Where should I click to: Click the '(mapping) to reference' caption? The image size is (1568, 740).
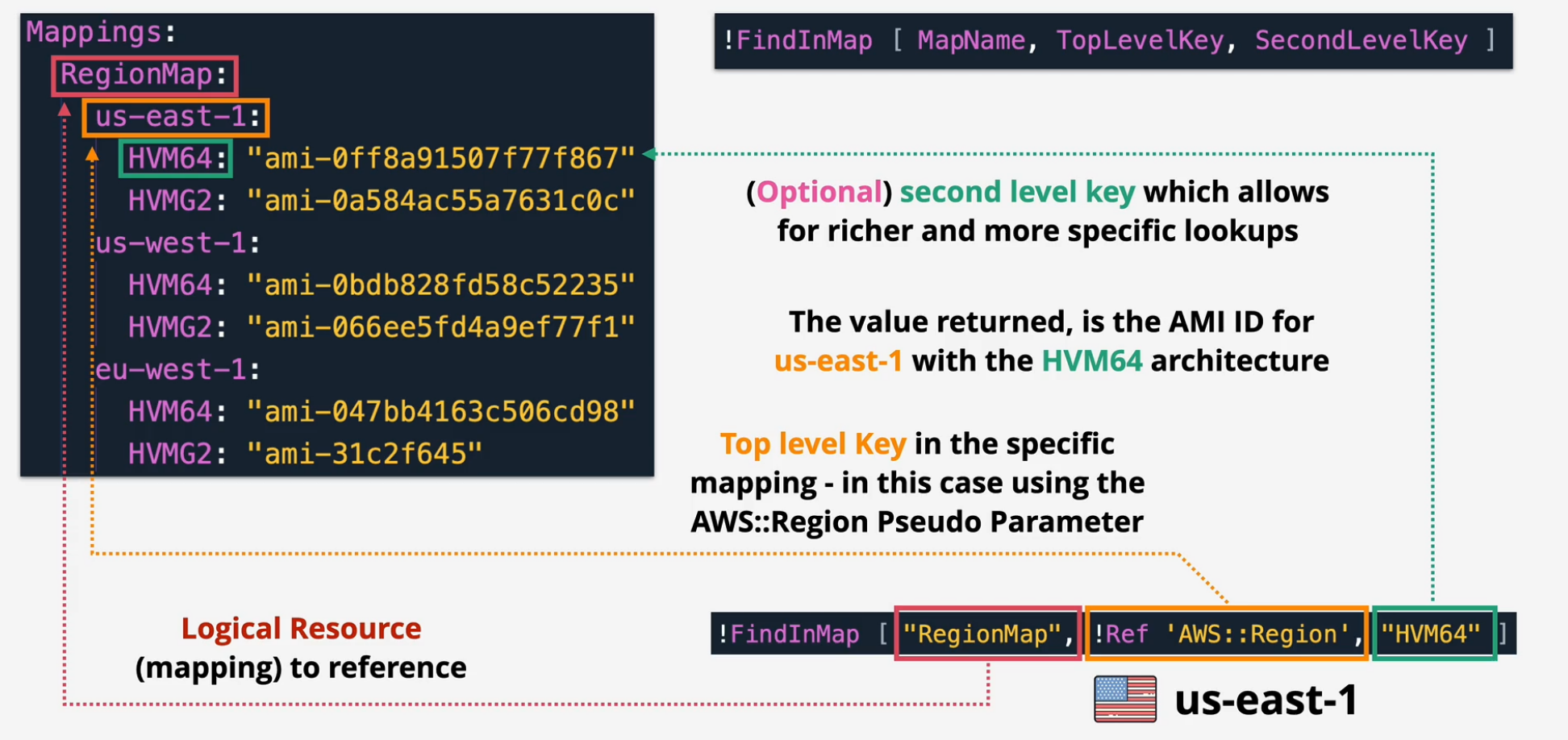coord(301,667)
